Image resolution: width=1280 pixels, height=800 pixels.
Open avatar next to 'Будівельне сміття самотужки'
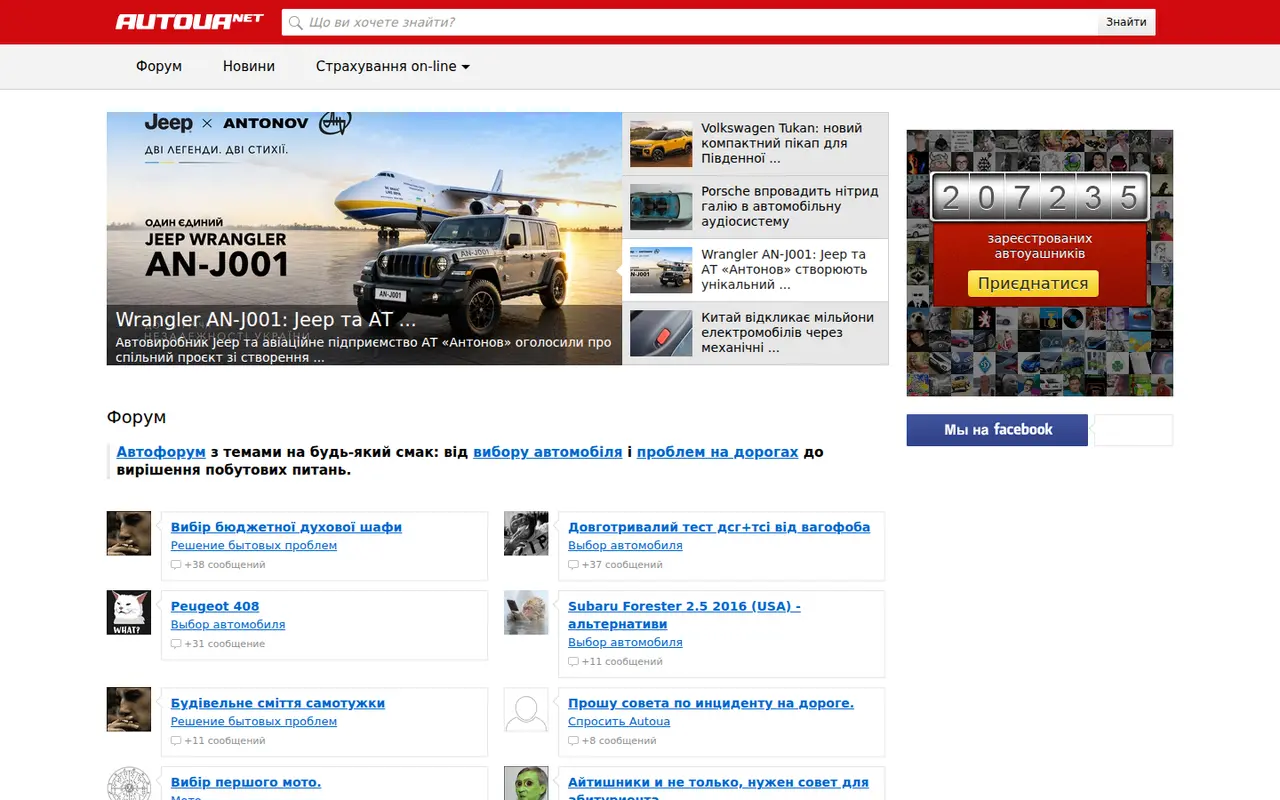129,709
